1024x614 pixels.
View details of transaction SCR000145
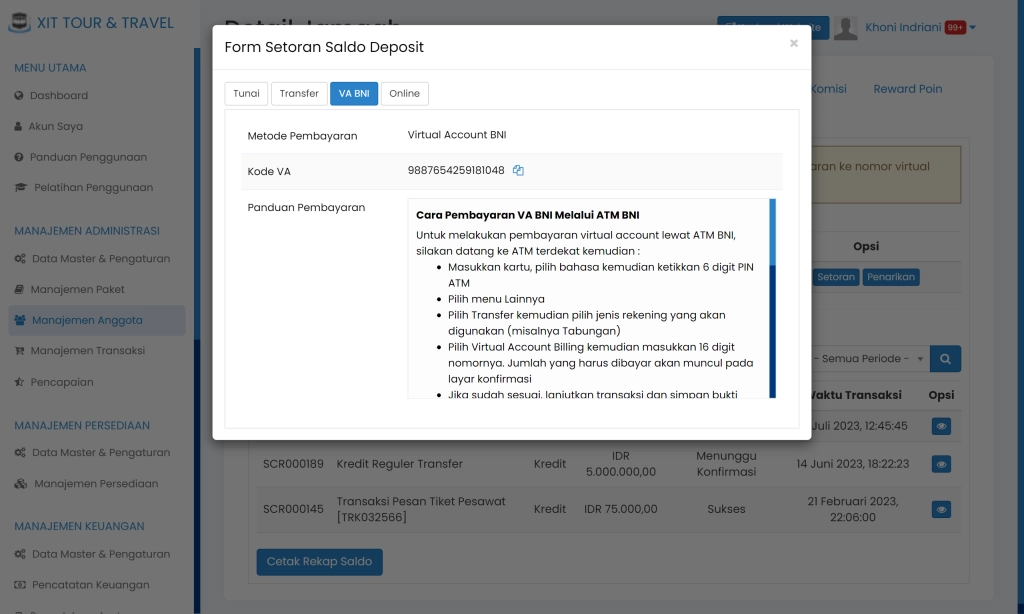pos(941,509)
